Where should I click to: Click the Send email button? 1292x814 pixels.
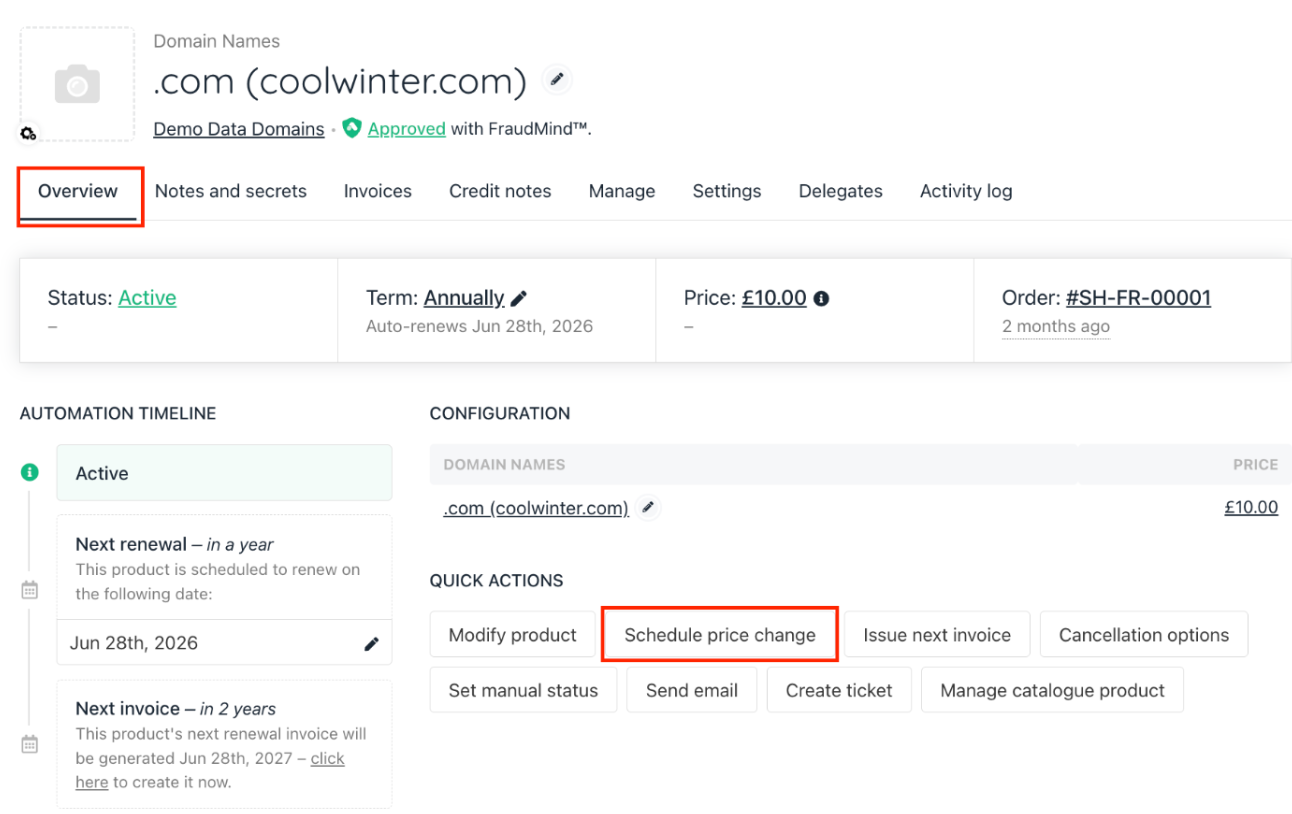point(692,690)
